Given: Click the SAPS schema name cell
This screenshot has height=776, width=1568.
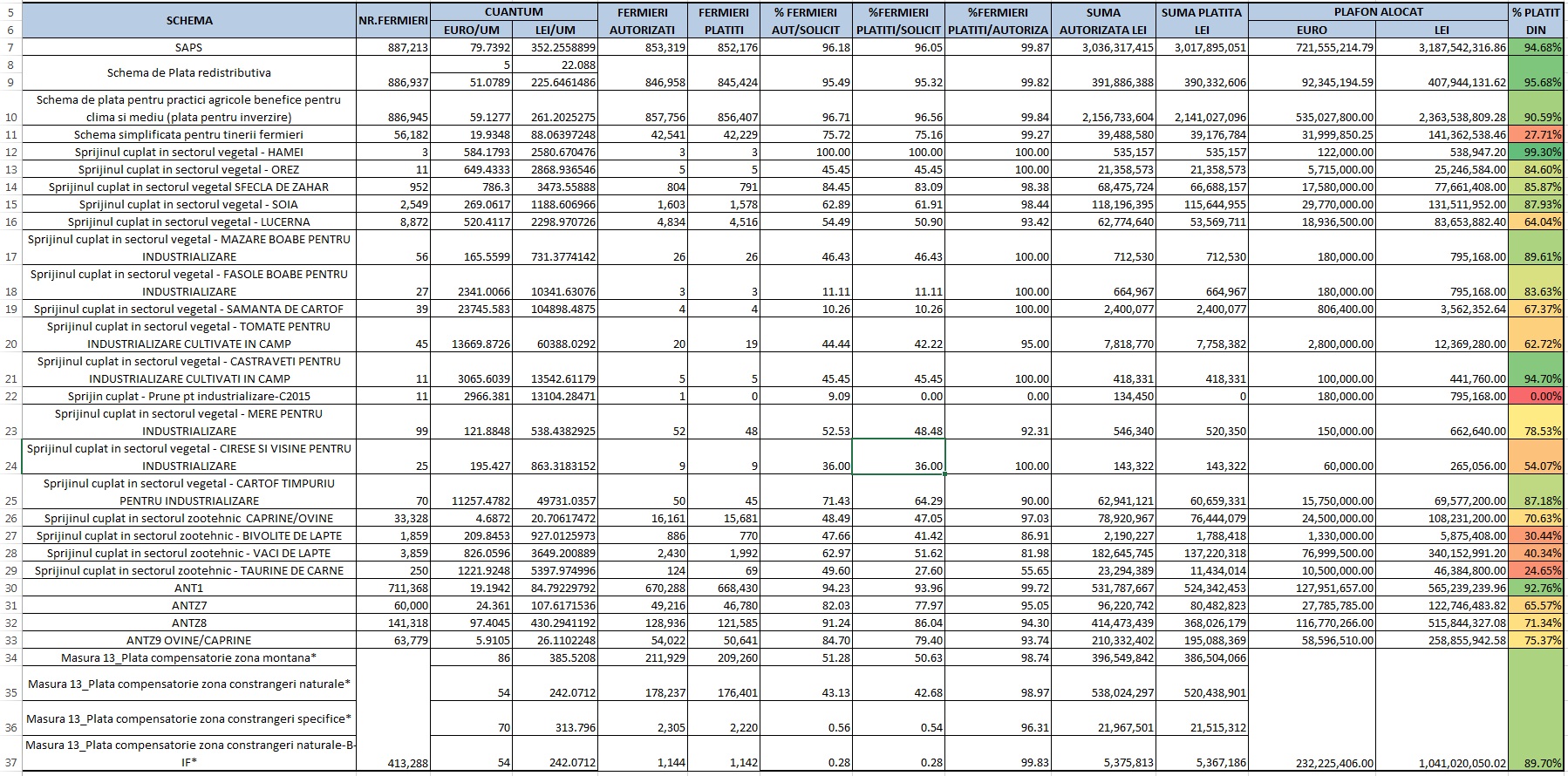Looking at the screenshot, I should [189, 48].
